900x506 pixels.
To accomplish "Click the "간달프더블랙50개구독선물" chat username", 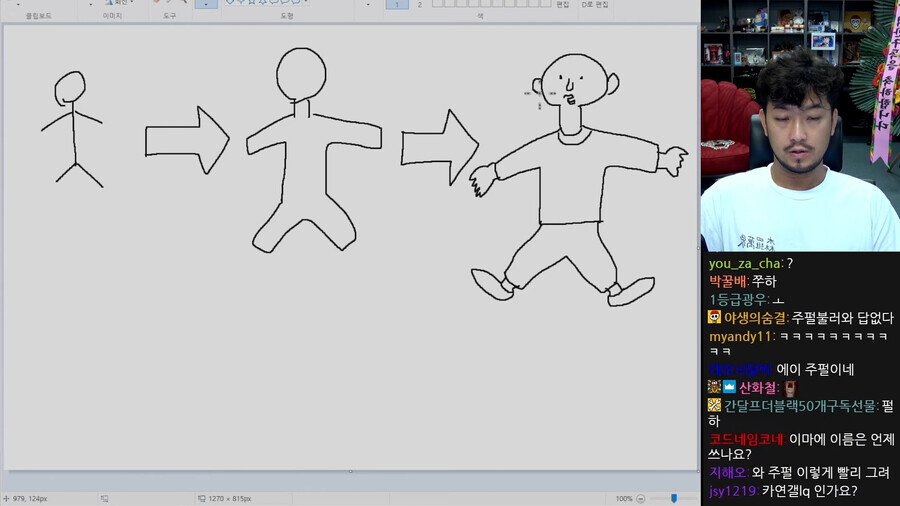I will click(x=800, y=406).
